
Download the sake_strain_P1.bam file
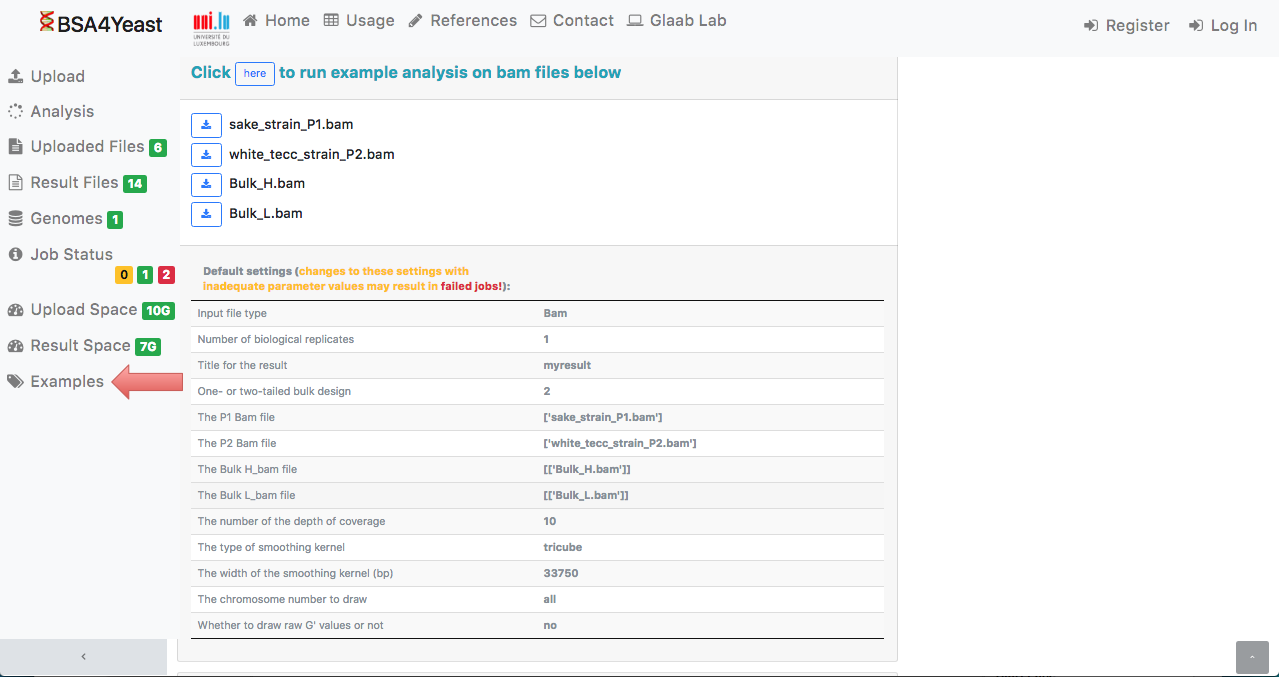click(206, 125)
